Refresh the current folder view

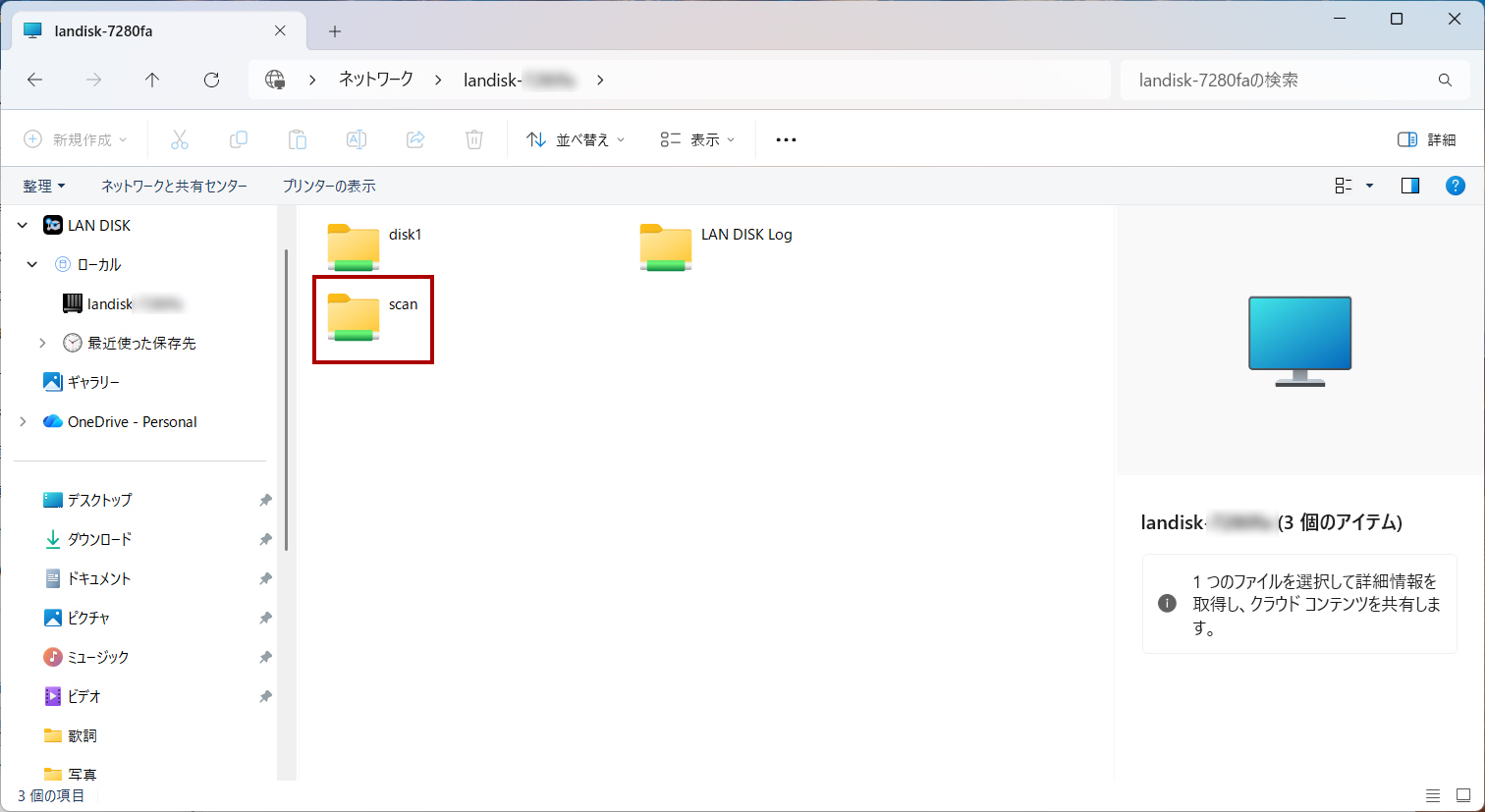click(210, 80)
